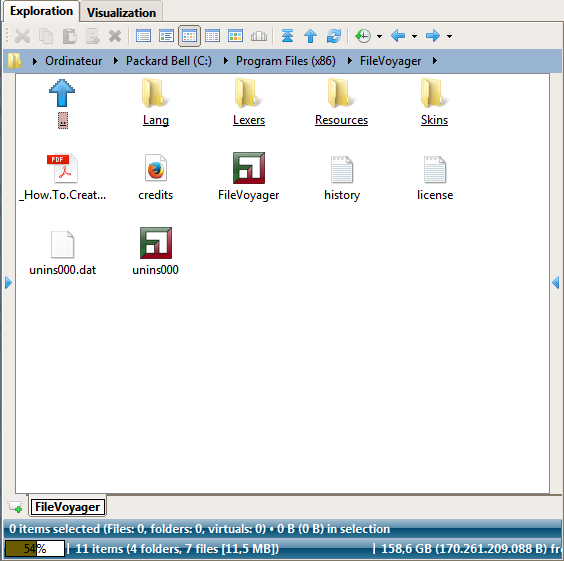
Task: Click Packard Bell (C:) breadcrumb
Action: (169, 61)
